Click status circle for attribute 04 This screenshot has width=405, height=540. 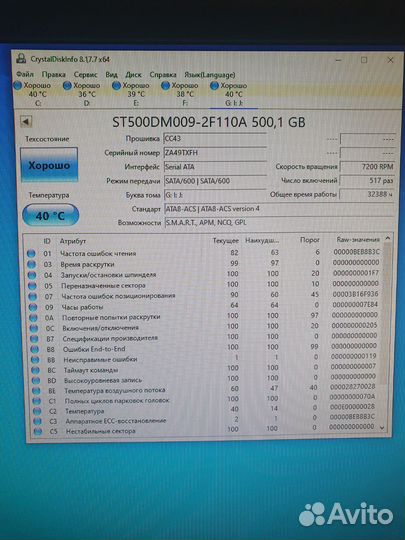32,275
